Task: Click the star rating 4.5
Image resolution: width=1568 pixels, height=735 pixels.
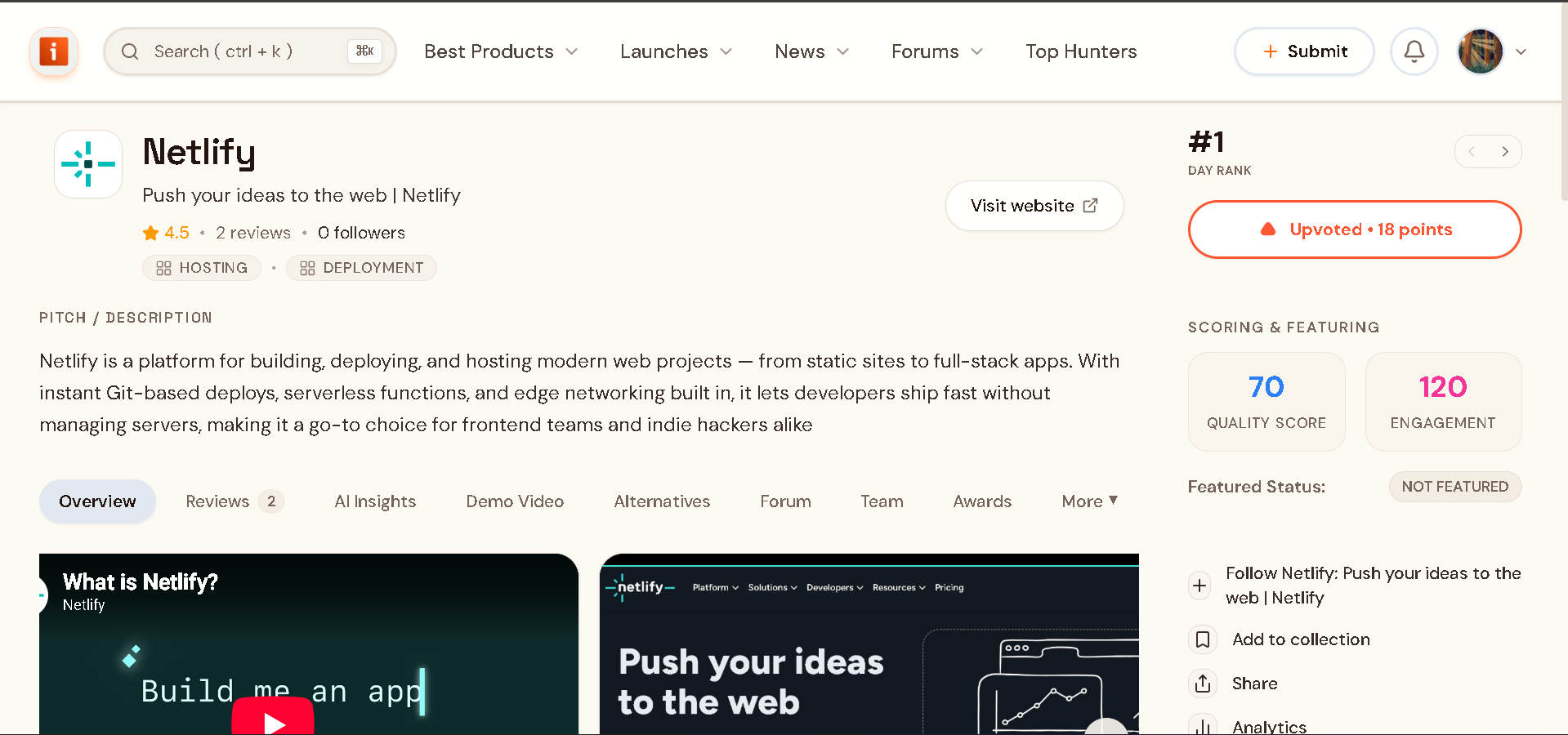Action: [x=166, y=233]
